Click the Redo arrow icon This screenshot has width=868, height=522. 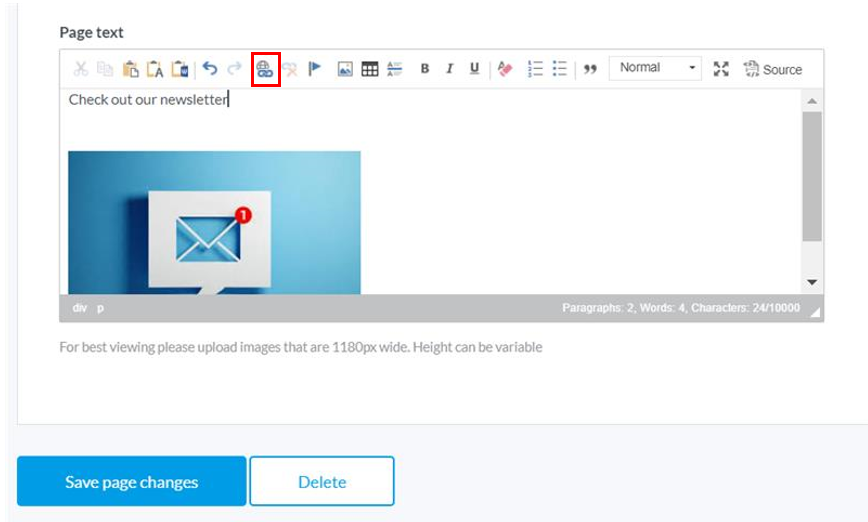tap(235, 68)
